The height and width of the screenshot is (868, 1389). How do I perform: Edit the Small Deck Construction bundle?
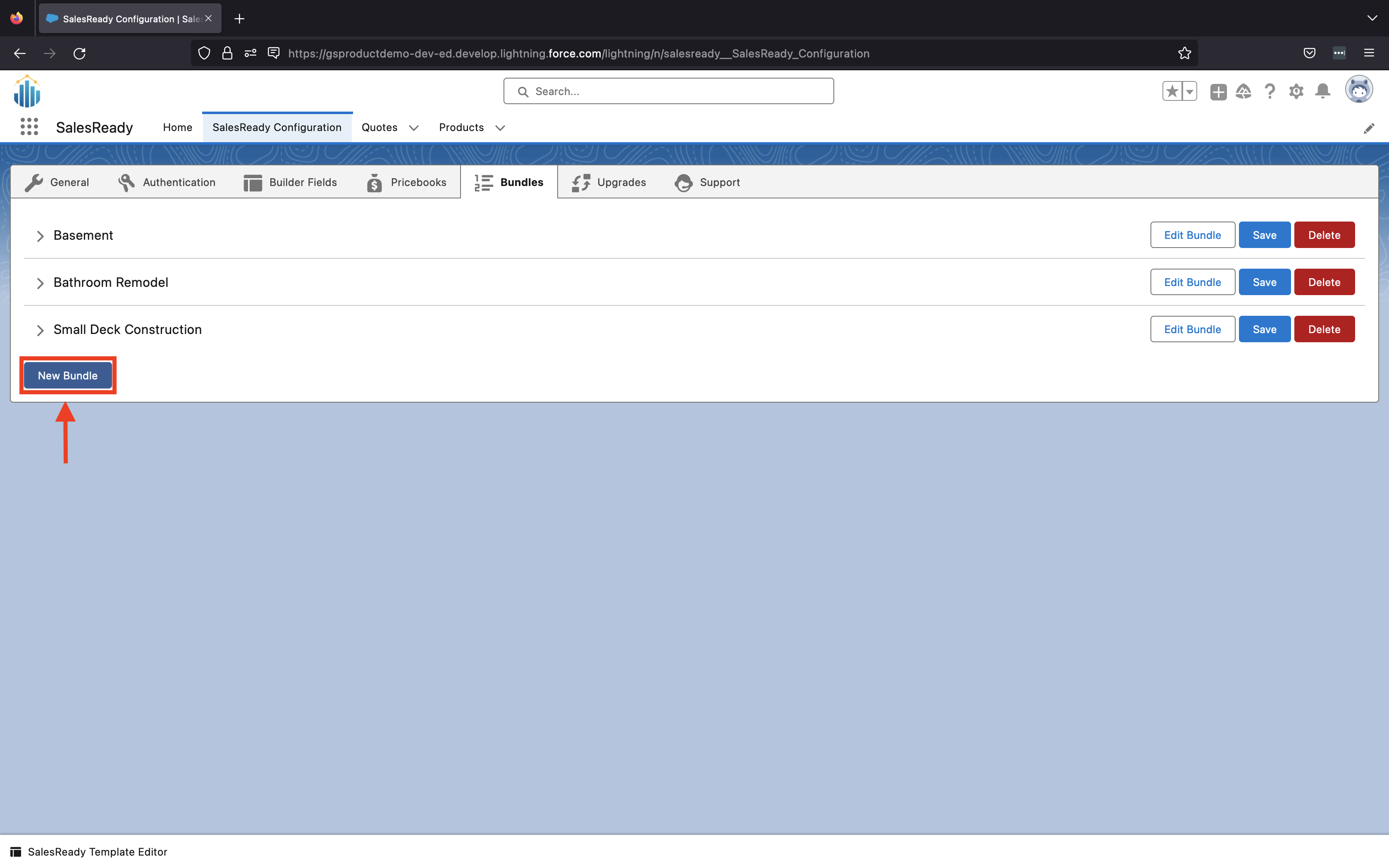coord(1192,329)
